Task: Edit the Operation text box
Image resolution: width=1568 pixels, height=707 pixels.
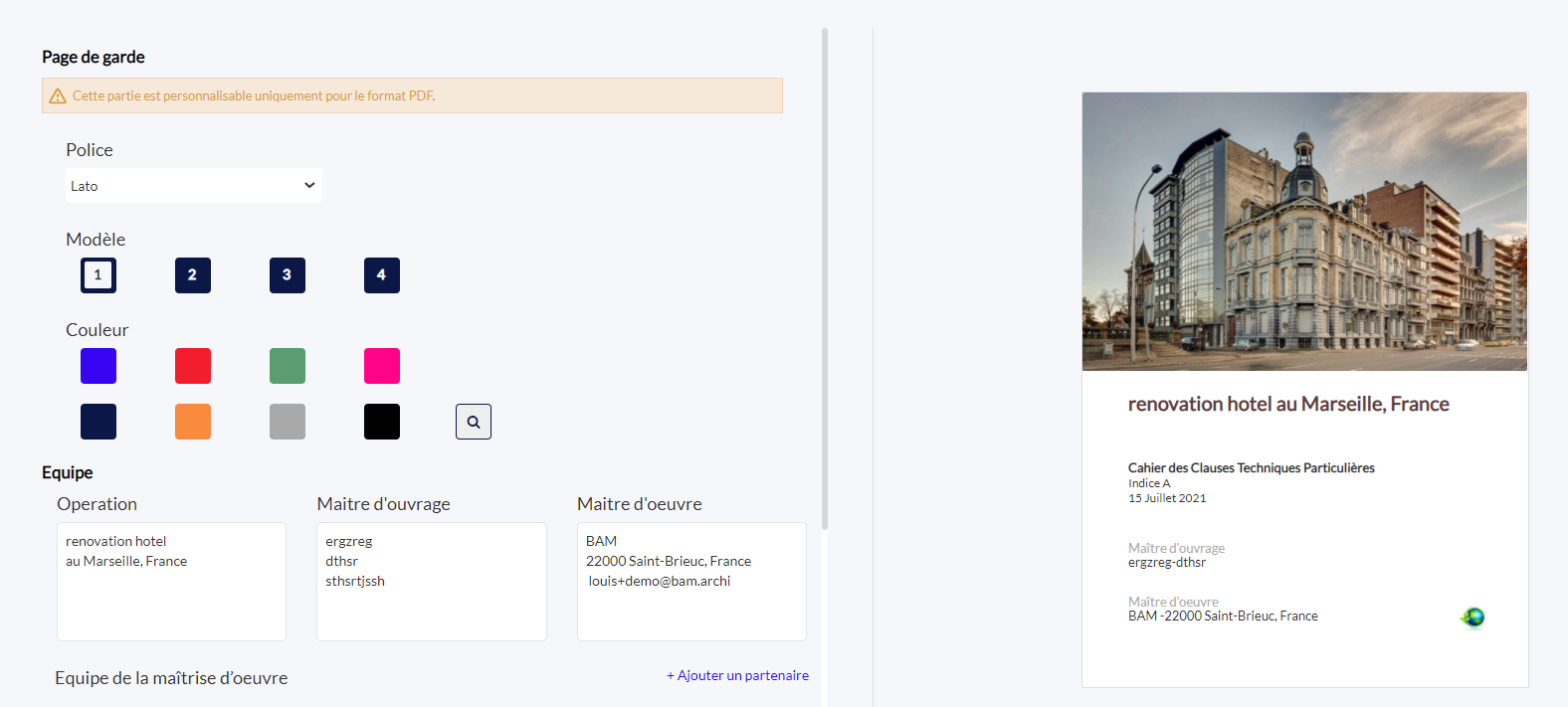Action: point(171,582)
